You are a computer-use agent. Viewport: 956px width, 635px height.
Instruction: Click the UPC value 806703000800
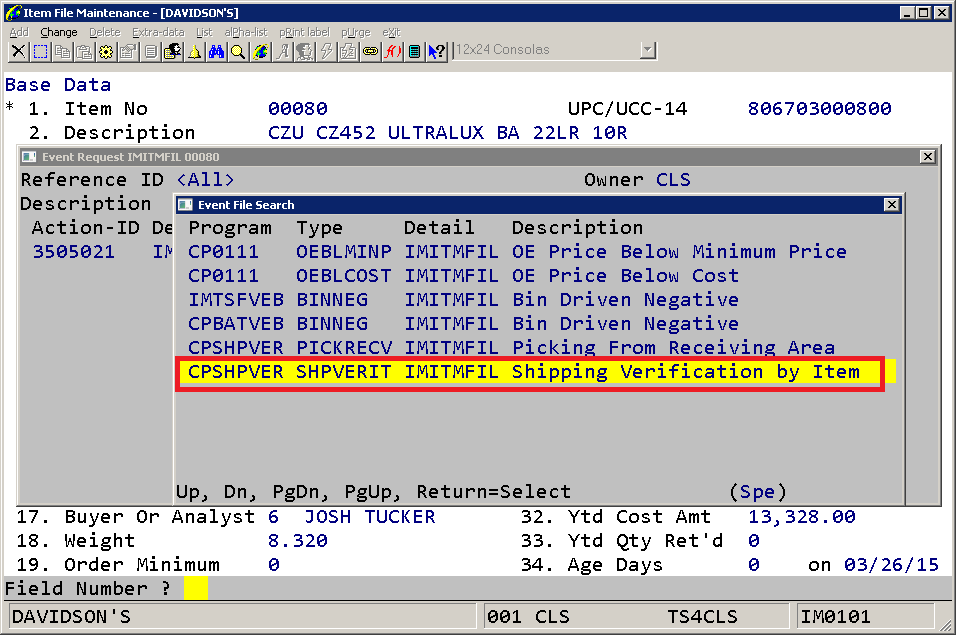(819, 108)
